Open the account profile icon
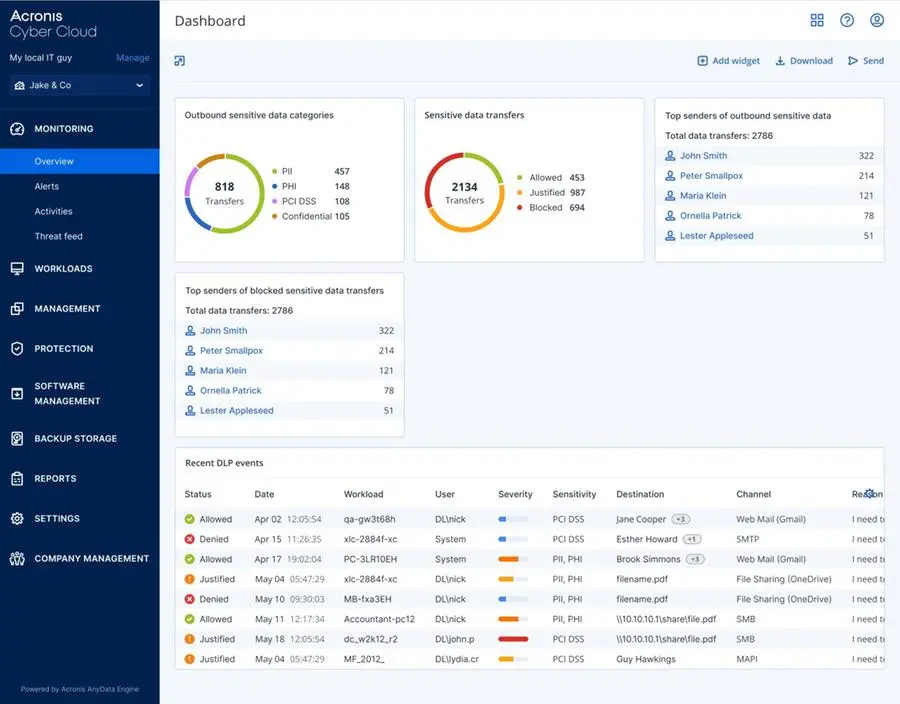Screen dimensions: 900x704 [x=875, y=20]
